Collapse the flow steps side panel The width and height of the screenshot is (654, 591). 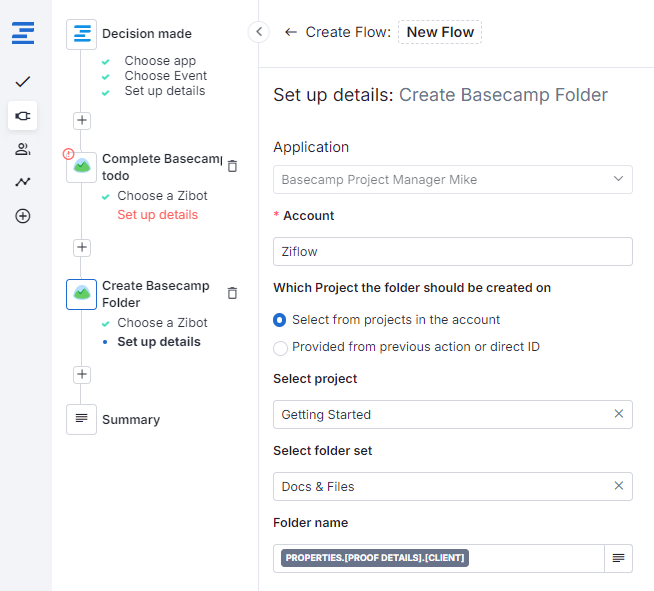258,32
